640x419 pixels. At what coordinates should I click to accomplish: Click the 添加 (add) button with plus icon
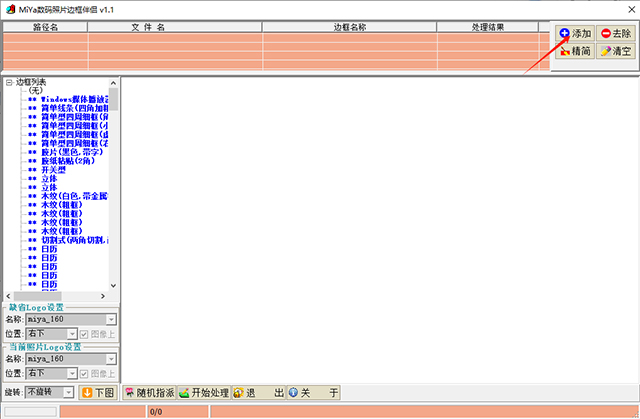click(575, 33)
